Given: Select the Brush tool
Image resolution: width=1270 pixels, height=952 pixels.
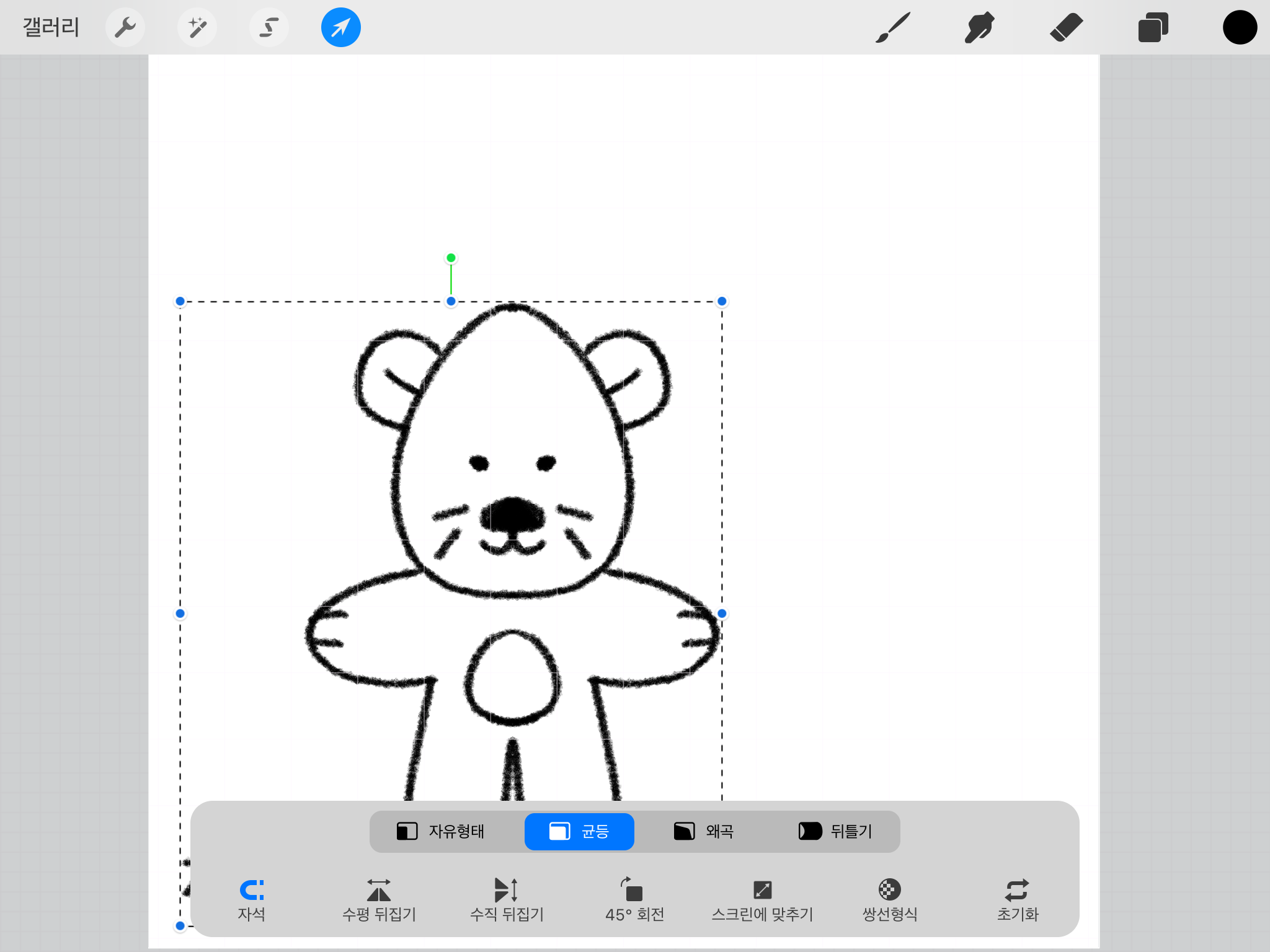Looking at the screenshot, I should 893,27.
